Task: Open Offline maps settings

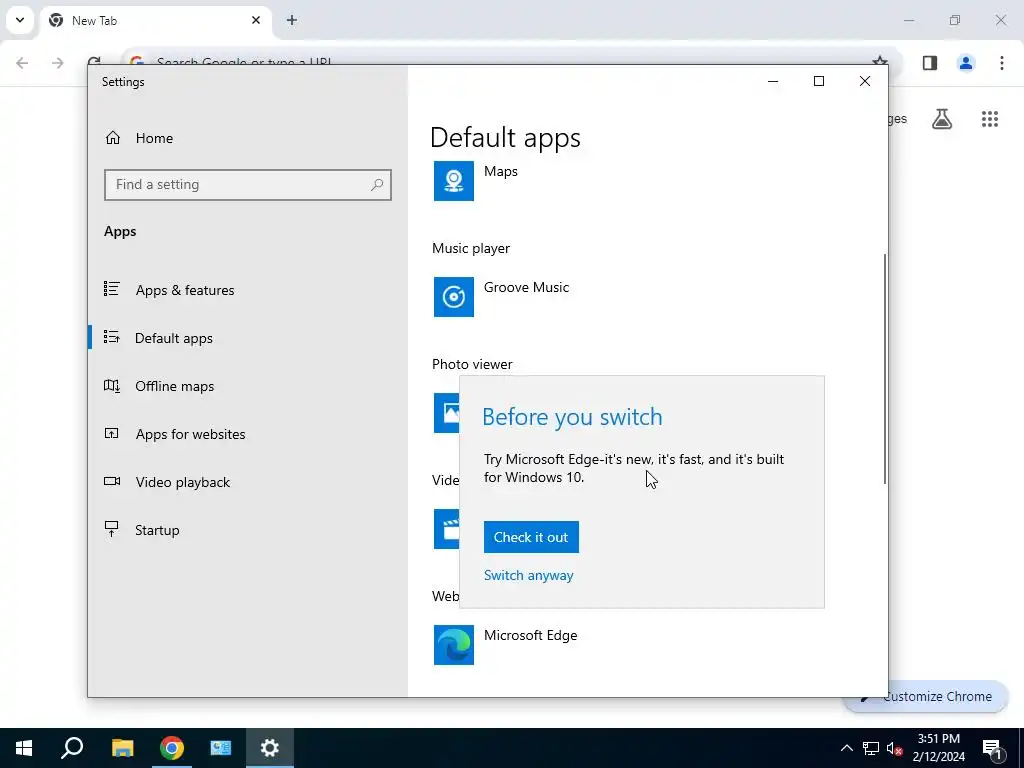Action: click(x=159, y=386)
